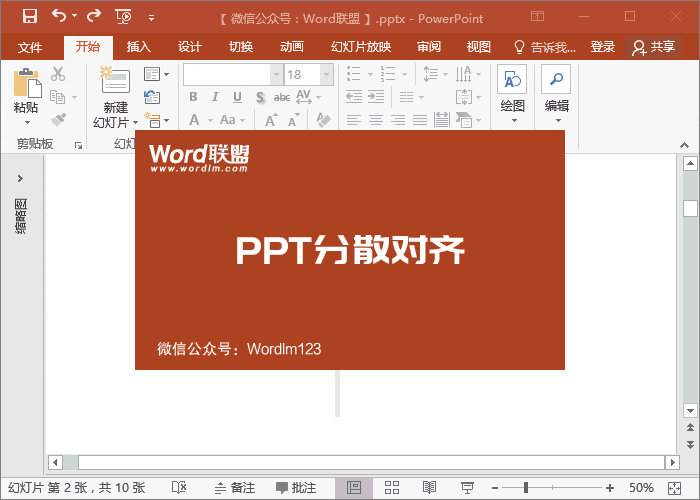The image size is (700, 500).
Task: Center align text
Action: coord(376,120)
